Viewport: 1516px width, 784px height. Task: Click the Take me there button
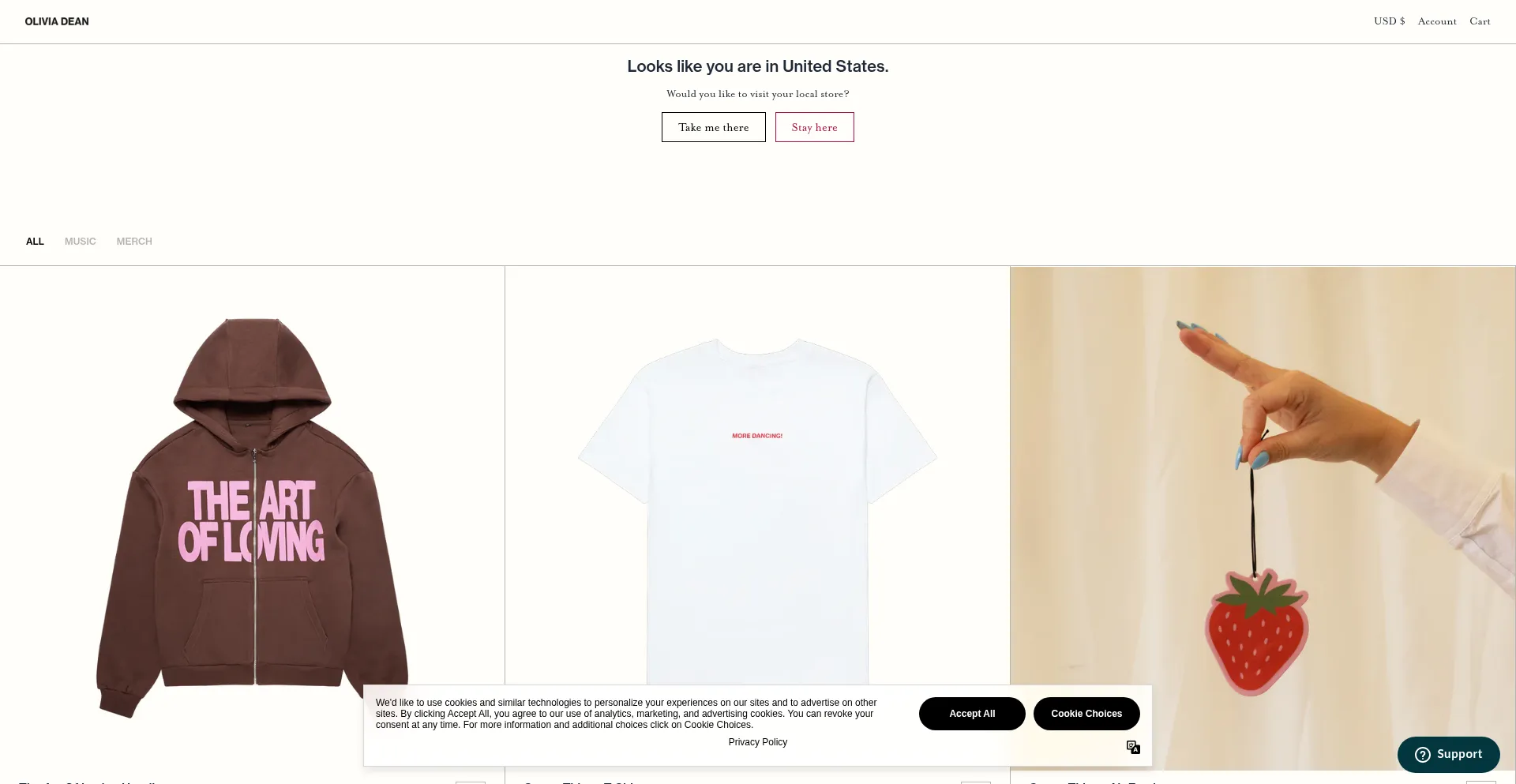coord(714,127)
